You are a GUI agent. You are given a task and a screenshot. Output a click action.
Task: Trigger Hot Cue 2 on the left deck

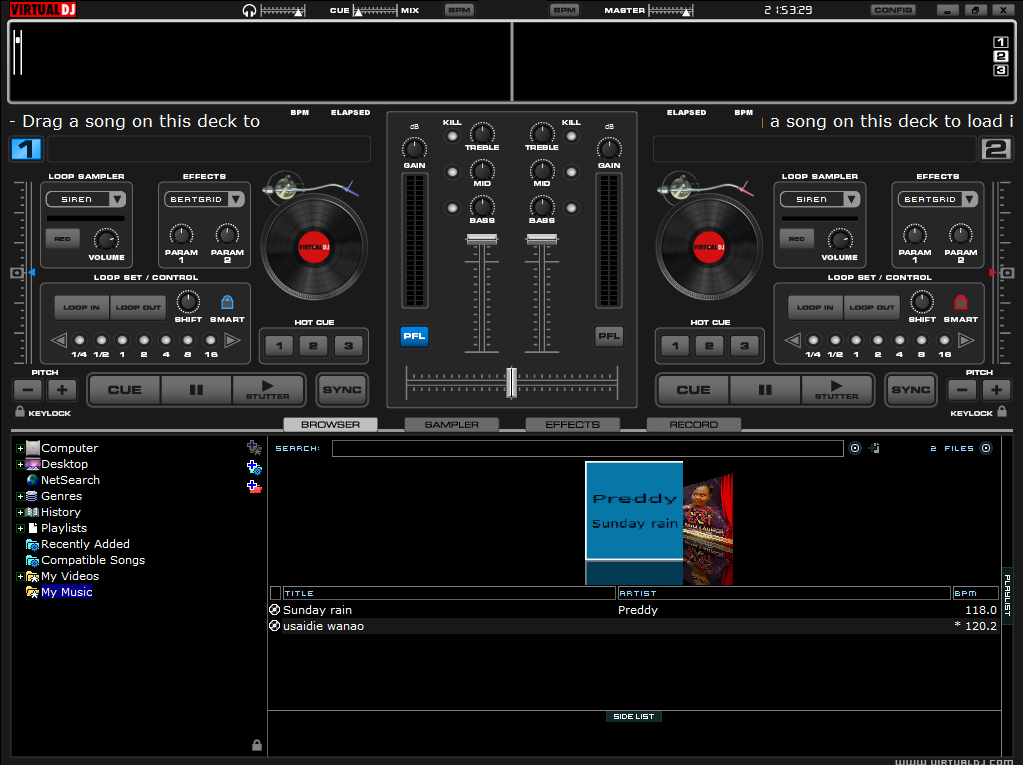313,345
